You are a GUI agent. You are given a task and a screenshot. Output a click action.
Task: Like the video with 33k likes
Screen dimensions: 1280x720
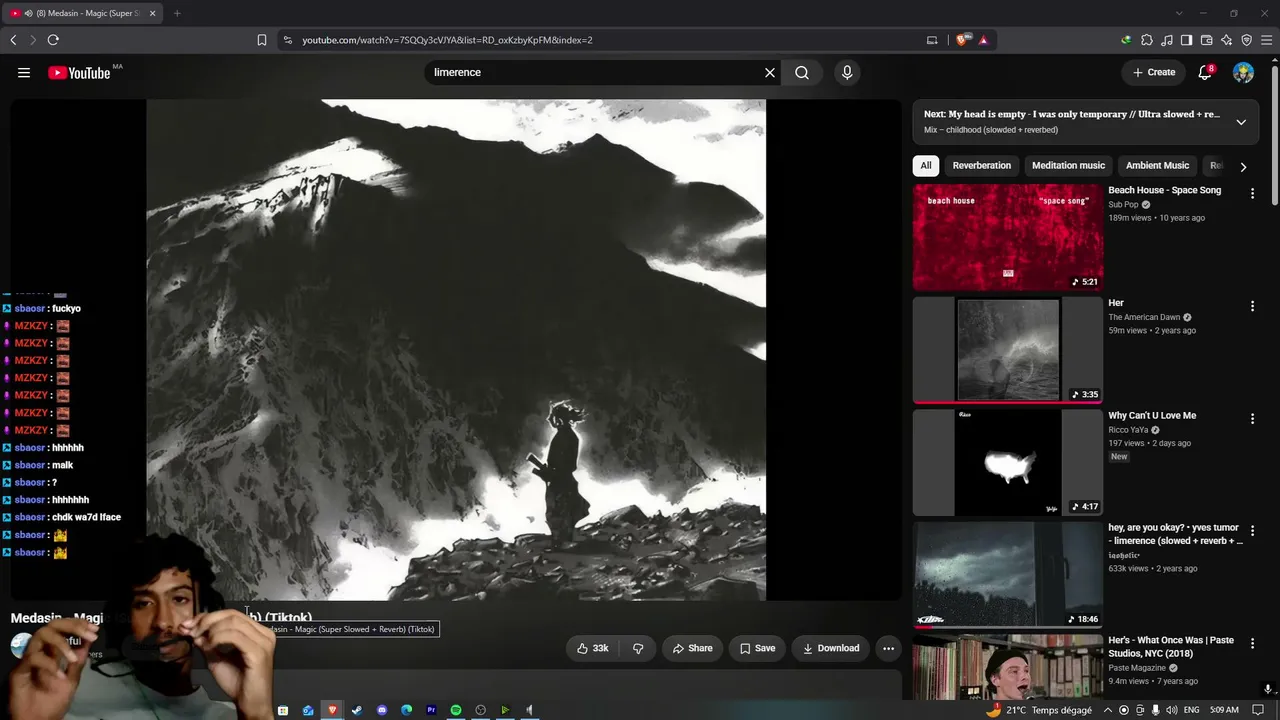click(x=592, y=648)
